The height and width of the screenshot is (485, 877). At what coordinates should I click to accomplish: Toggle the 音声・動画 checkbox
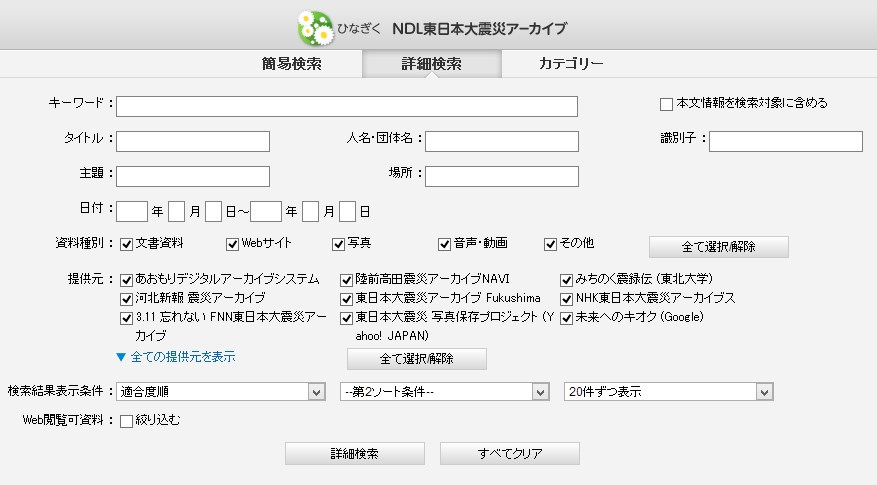[444, 244]
